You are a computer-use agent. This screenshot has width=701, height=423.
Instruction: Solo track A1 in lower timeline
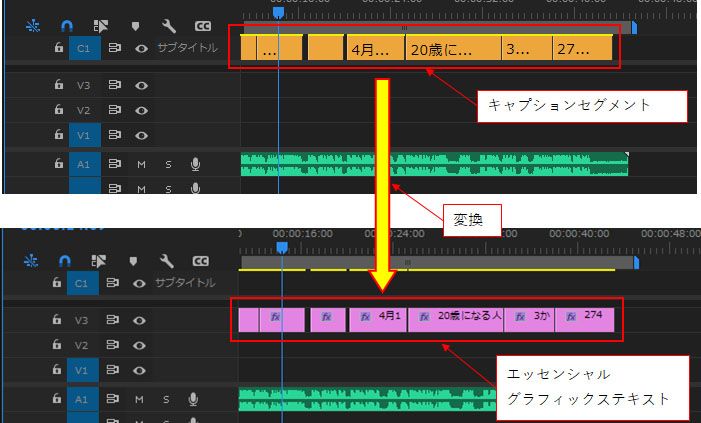pyautogui.click(x=166, y=399)
